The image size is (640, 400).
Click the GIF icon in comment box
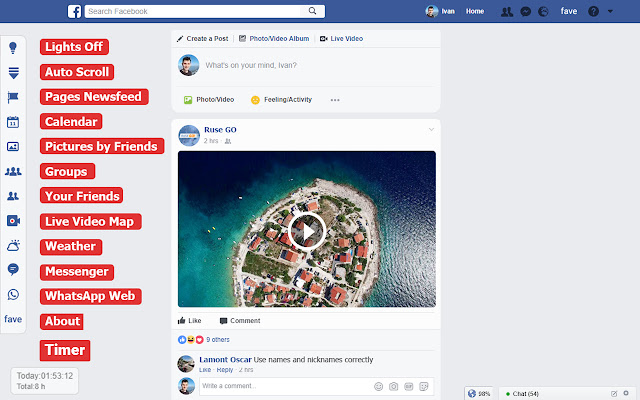pyautogui.click(x=409, y=387)
